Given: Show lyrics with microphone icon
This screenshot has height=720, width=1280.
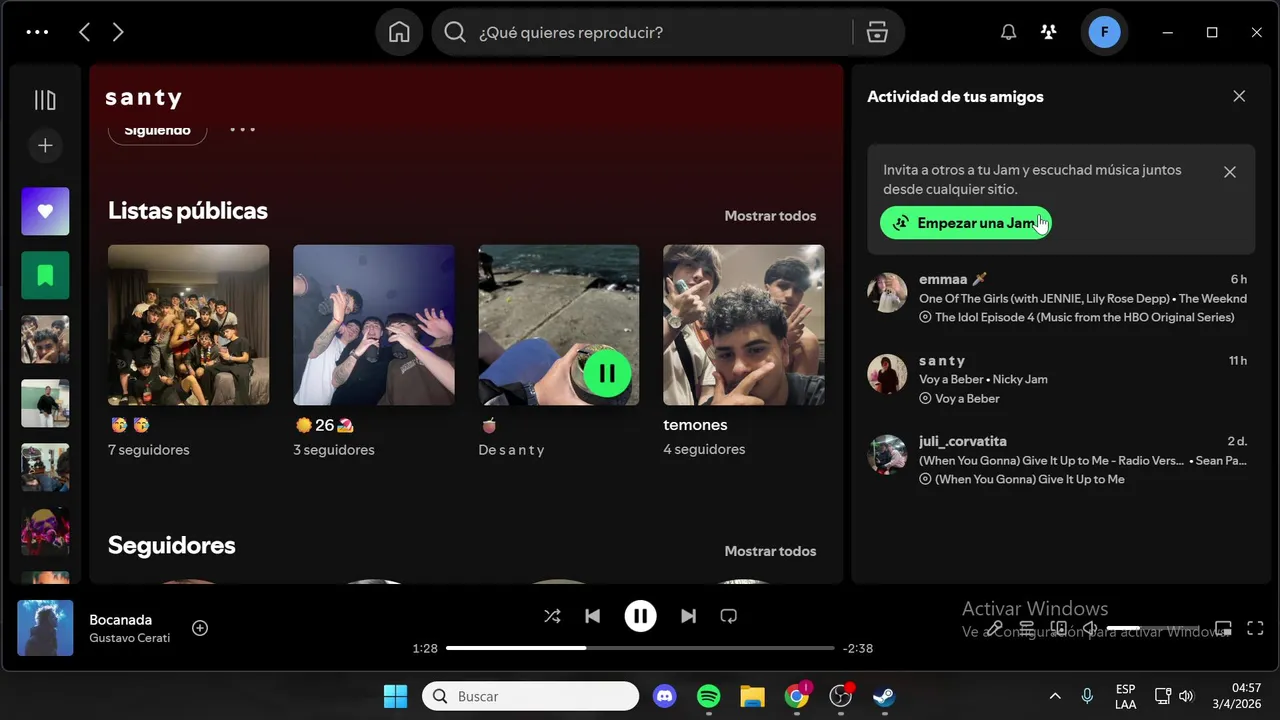Looking at the screenshot, I should [x=995, y=628].
